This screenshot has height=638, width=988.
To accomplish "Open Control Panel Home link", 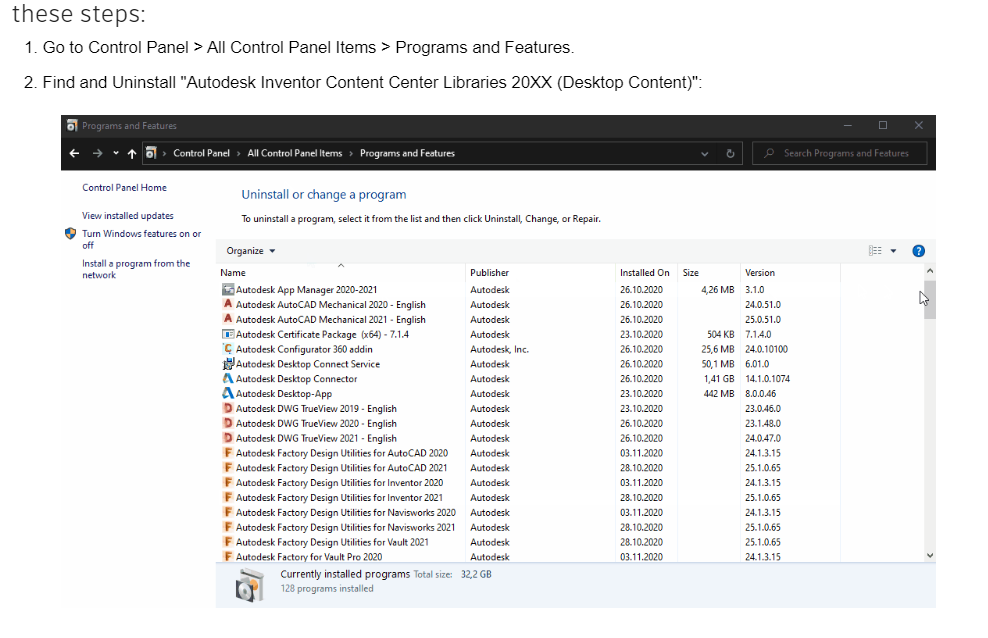I will [124, 188].
